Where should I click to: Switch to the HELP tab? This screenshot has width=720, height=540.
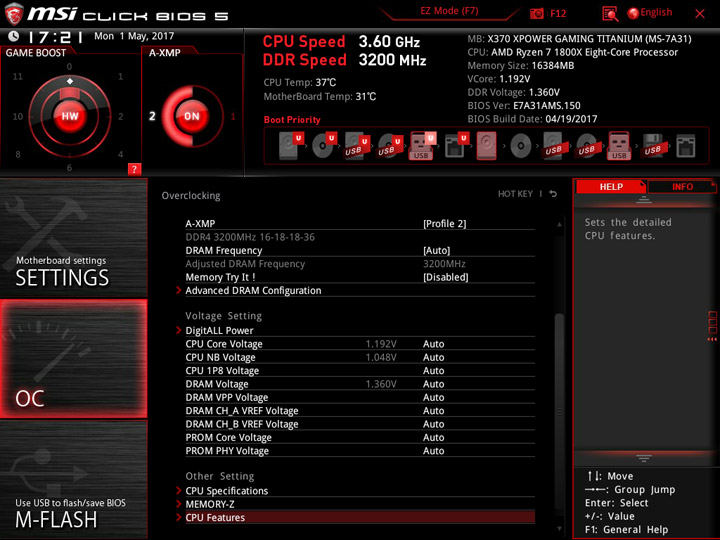point(611,186)
